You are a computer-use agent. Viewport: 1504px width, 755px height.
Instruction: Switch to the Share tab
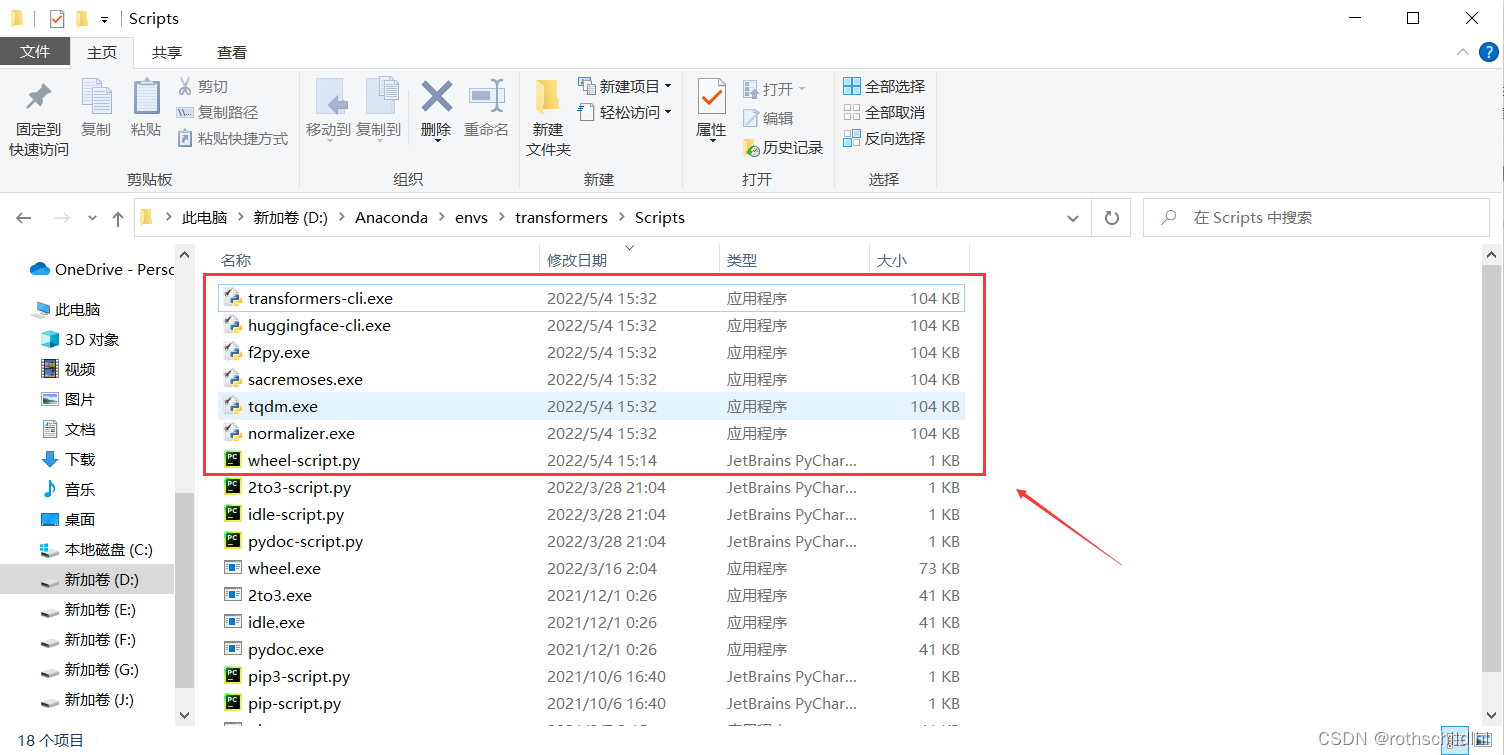coord(167,52)
